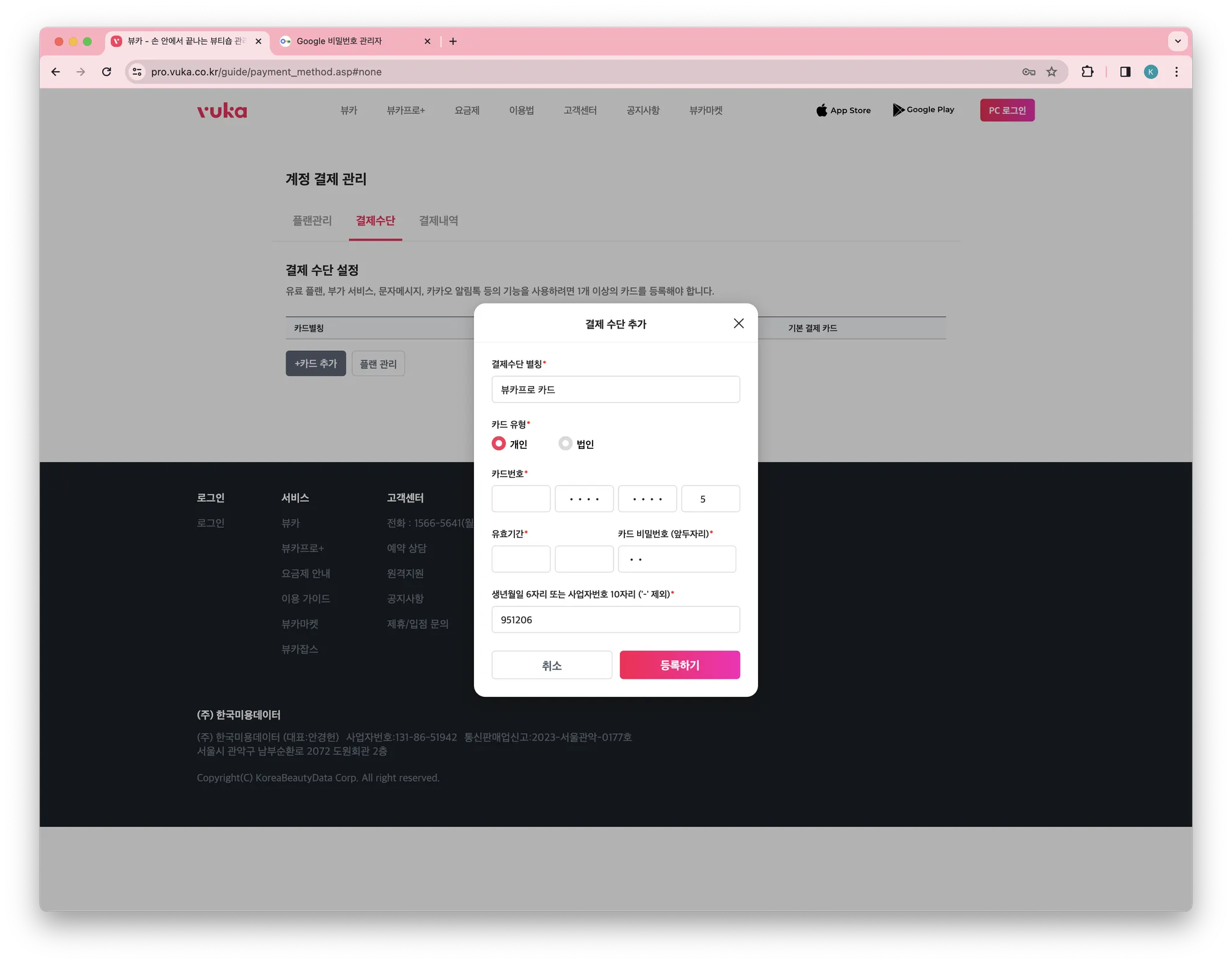This screenshot has width=1232, height=964.
Task: Click the 취소 button
Action: 552,665
